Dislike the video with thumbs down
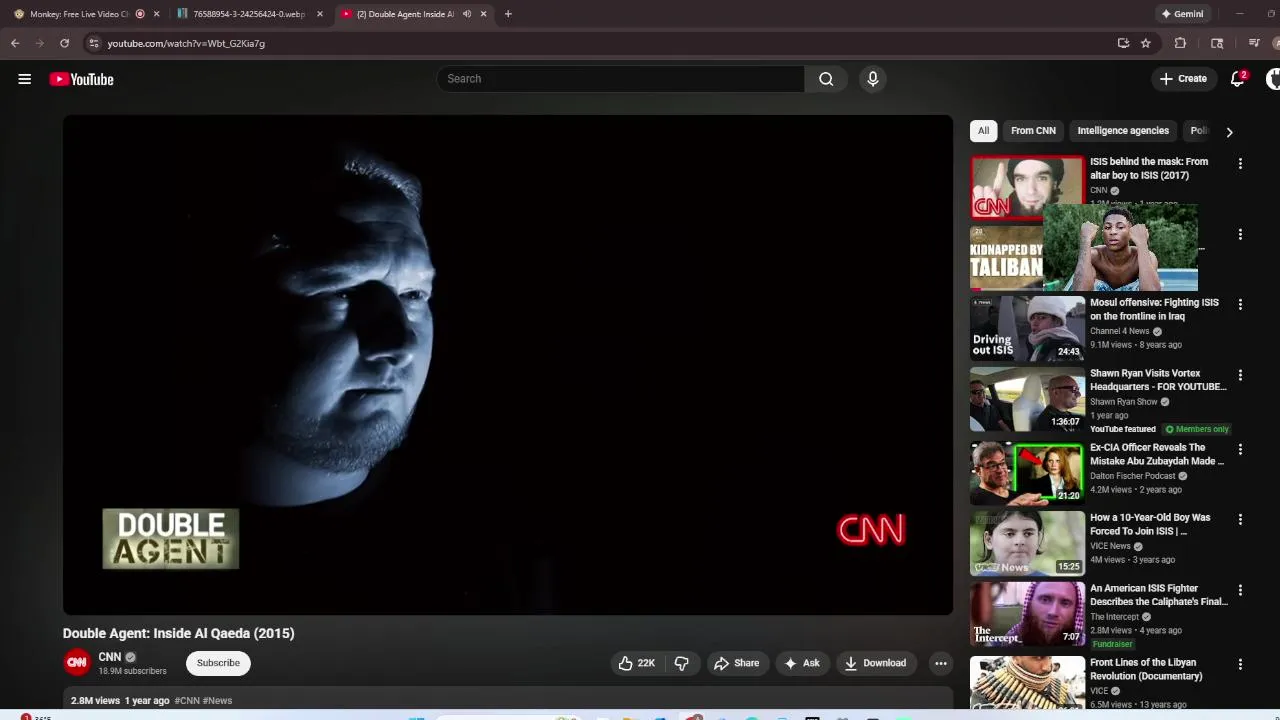 click(x=682, y=663)
